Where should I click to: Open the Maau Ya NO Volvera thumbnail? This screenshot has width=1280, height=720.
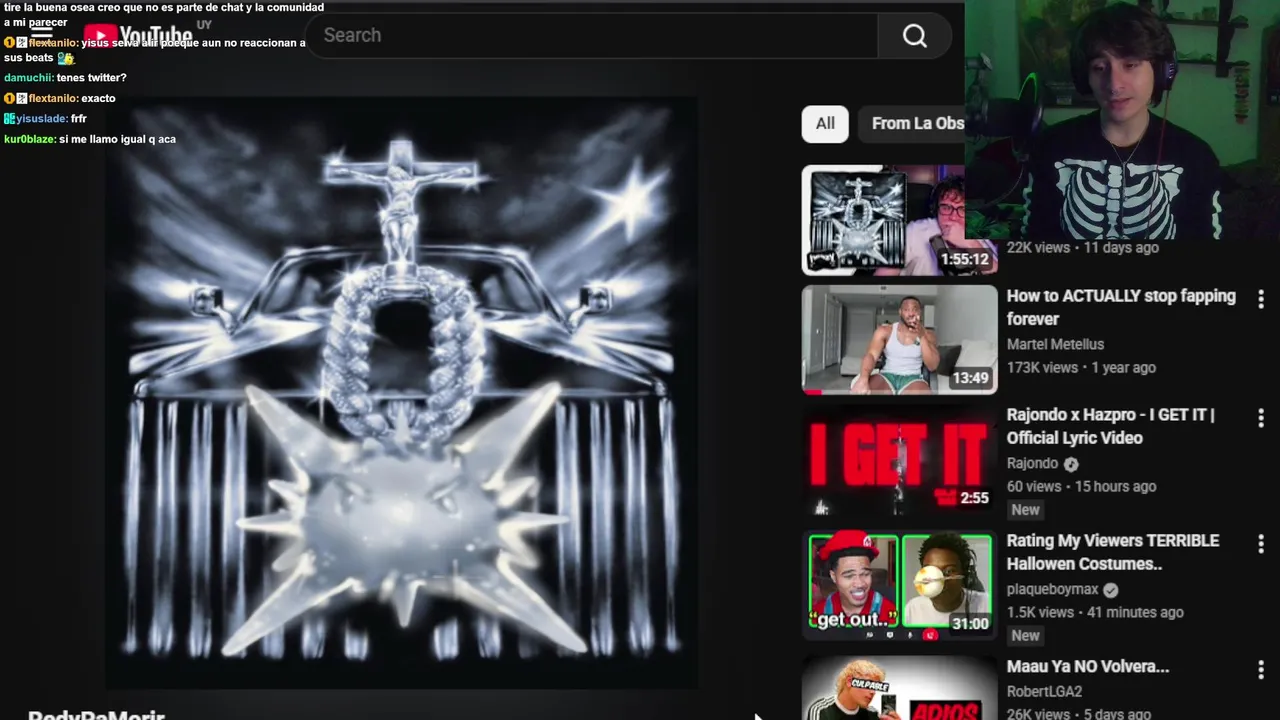click(899, 688)
